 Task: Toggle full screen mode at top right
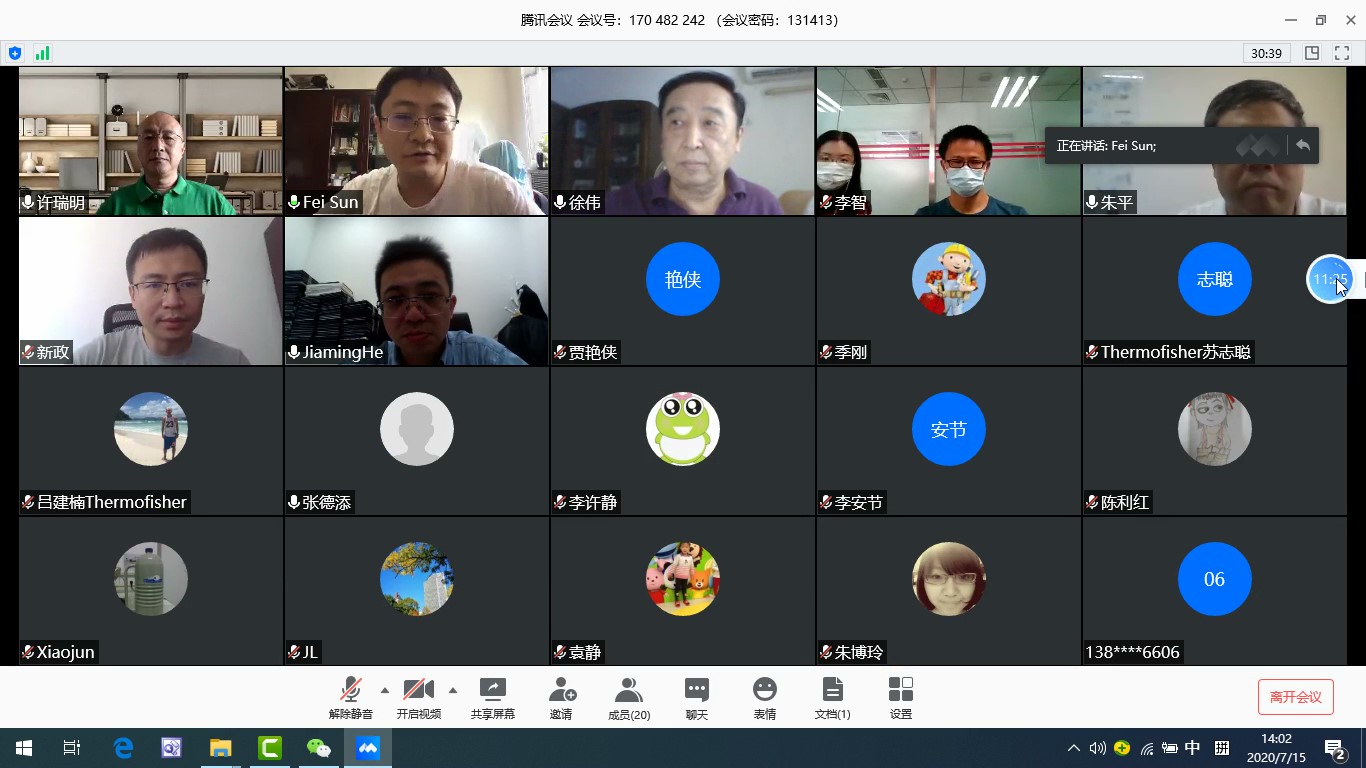pyautogui.click(x=1342, y=53)
